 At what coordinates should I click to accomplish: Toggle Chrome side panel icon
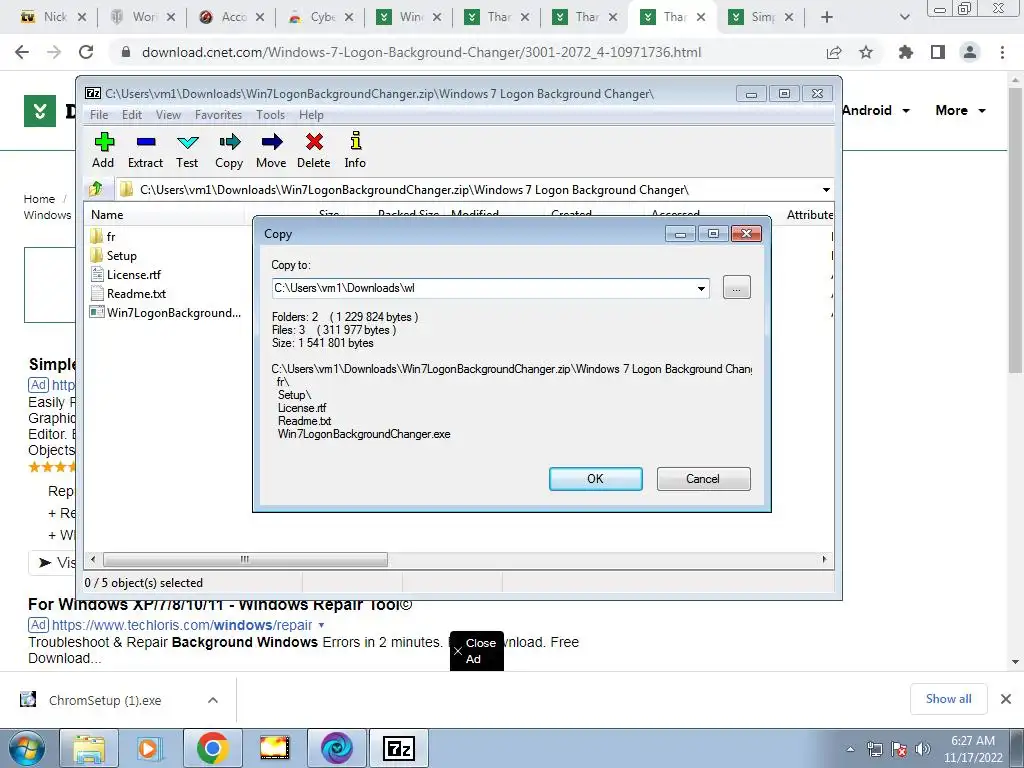pos(938,52)
